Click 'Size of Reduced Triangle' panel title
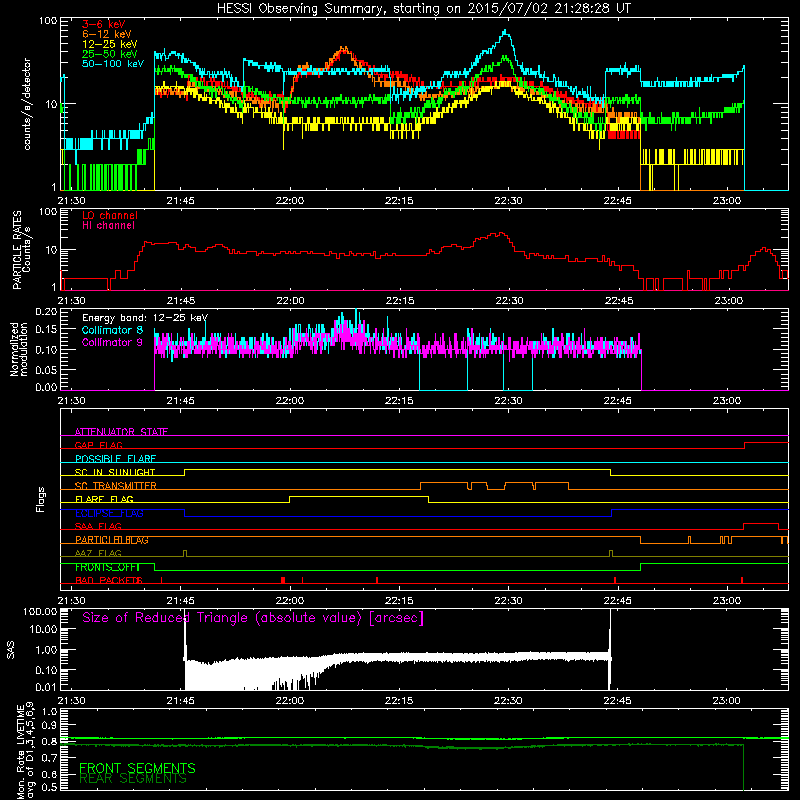Image resolution: width=800 pixels, height=800 pixels. pos(253,618)
